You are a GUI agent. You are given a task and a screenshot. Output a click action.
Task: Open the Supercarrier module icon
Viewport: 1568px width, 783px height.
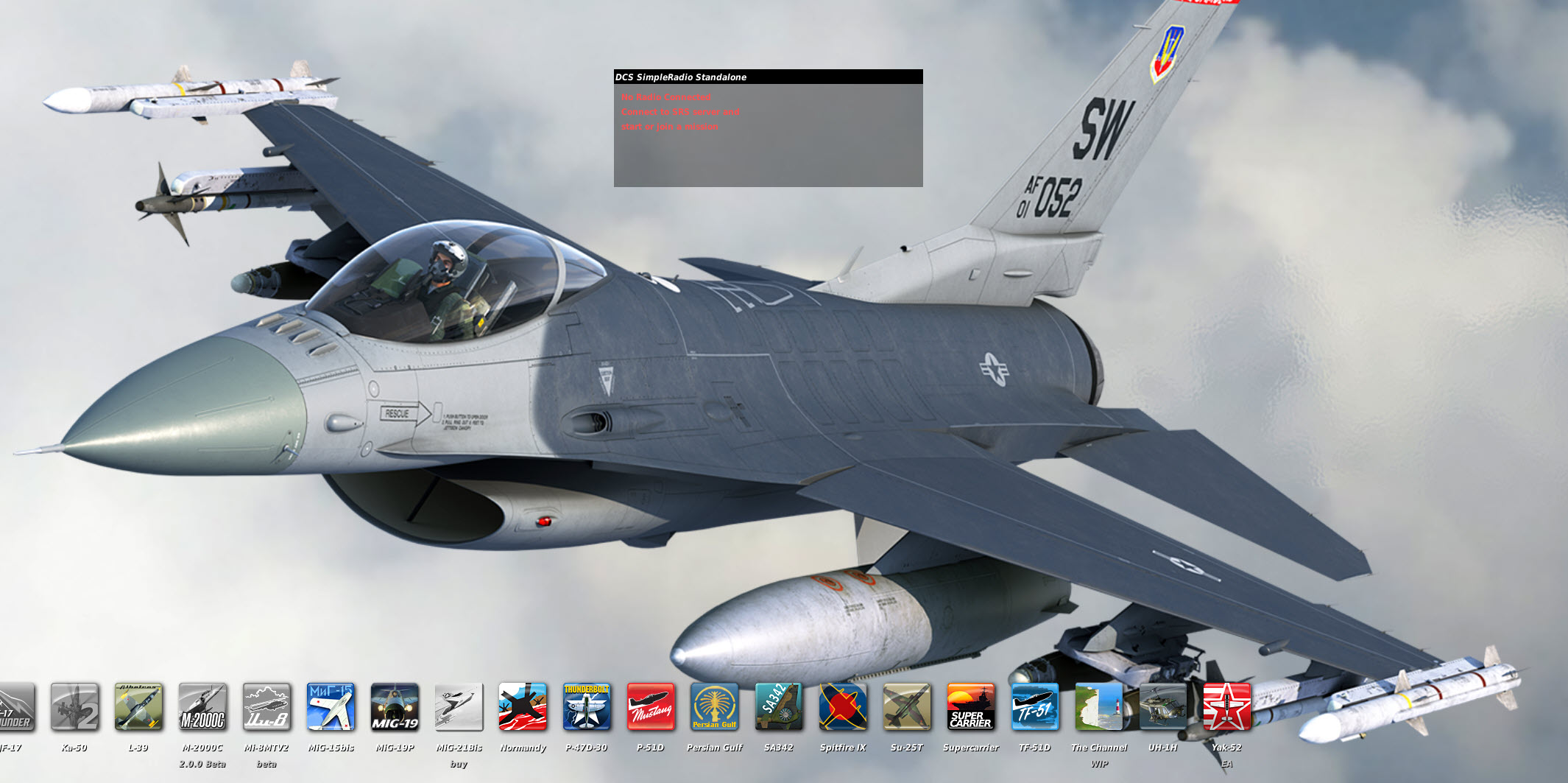971,707
